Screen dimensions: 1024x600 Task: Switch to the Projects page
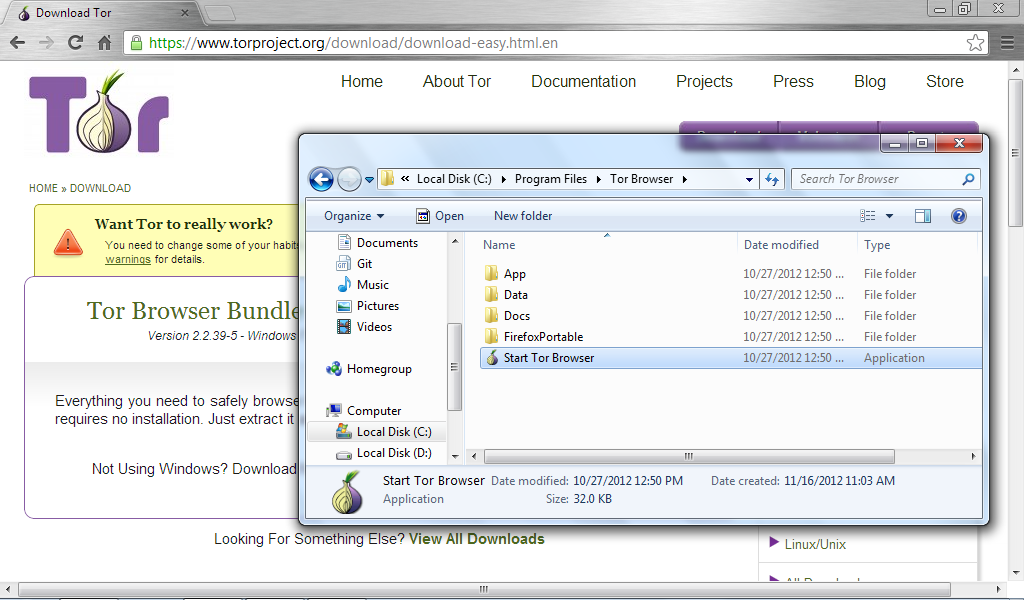click(x=704, y=82)
